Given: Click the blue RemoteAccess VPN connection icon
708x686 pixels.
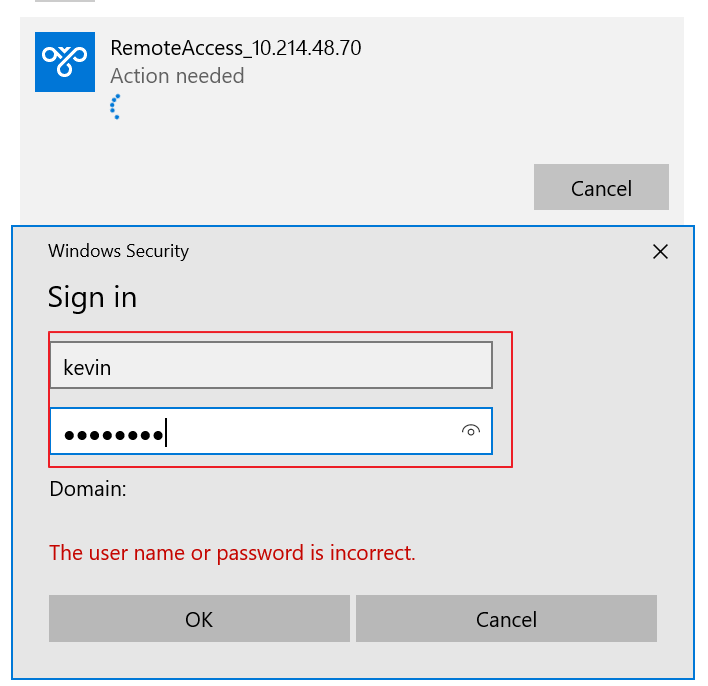Looking at the screenshot, I should (65, 62).
